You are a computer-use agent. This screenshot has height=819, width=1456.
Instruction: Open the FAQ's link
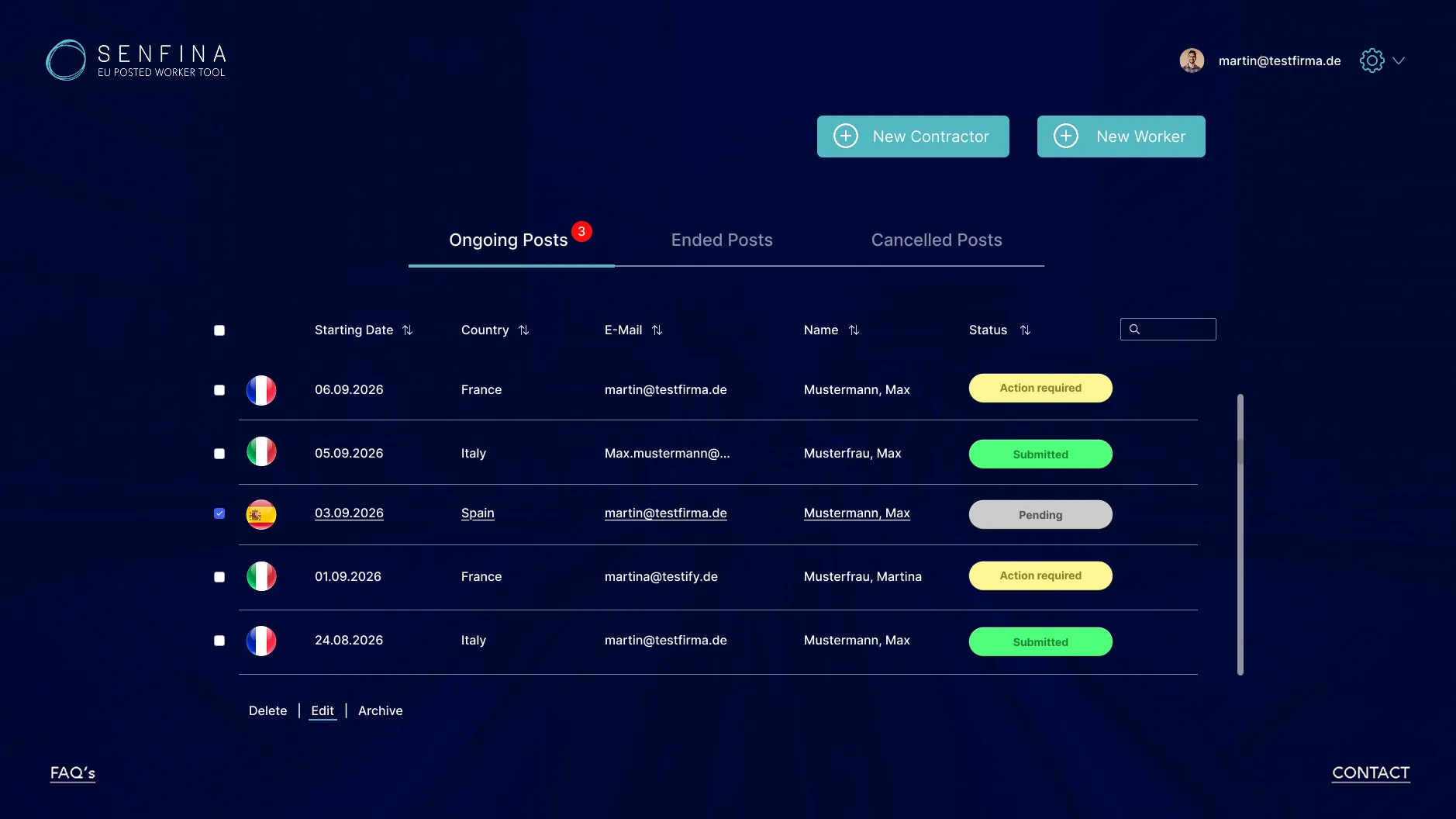73,773
